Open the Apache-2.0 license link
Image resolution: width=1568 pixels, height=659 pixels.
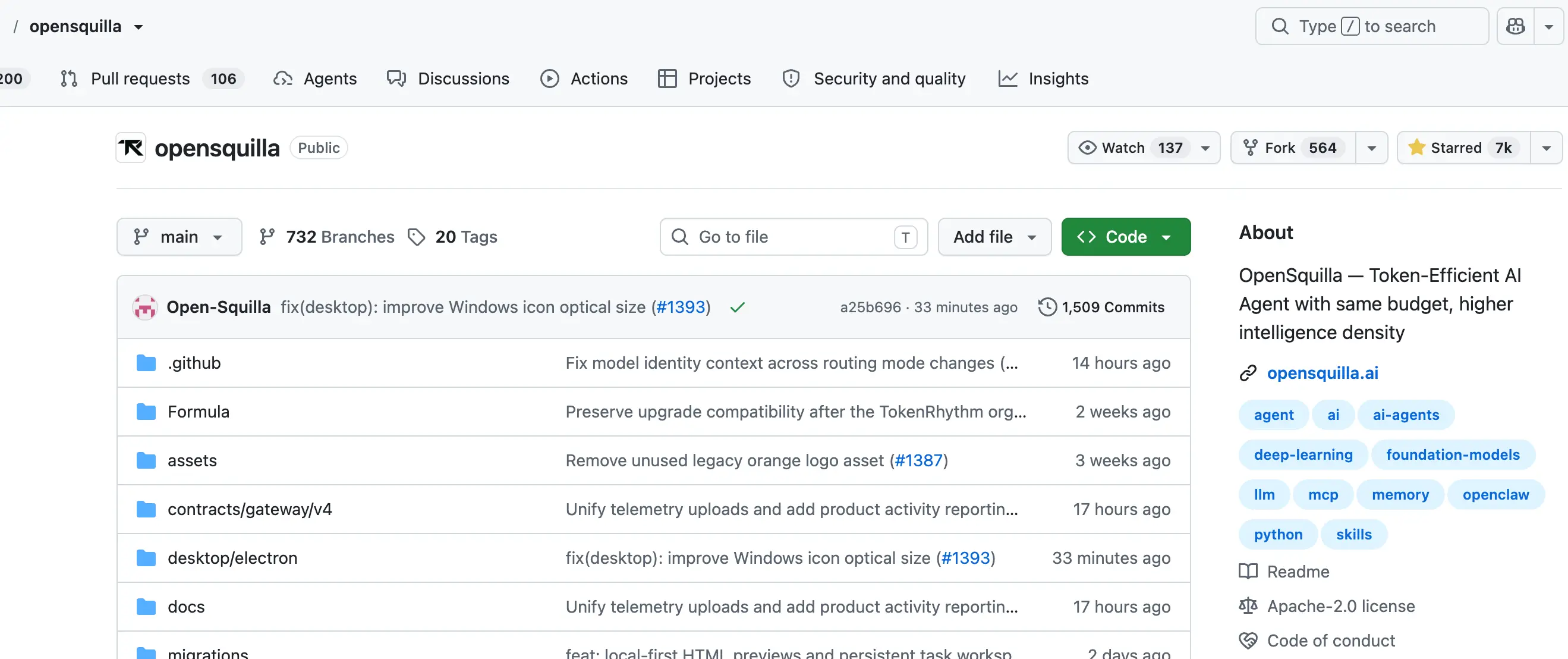pos(1340,606)
